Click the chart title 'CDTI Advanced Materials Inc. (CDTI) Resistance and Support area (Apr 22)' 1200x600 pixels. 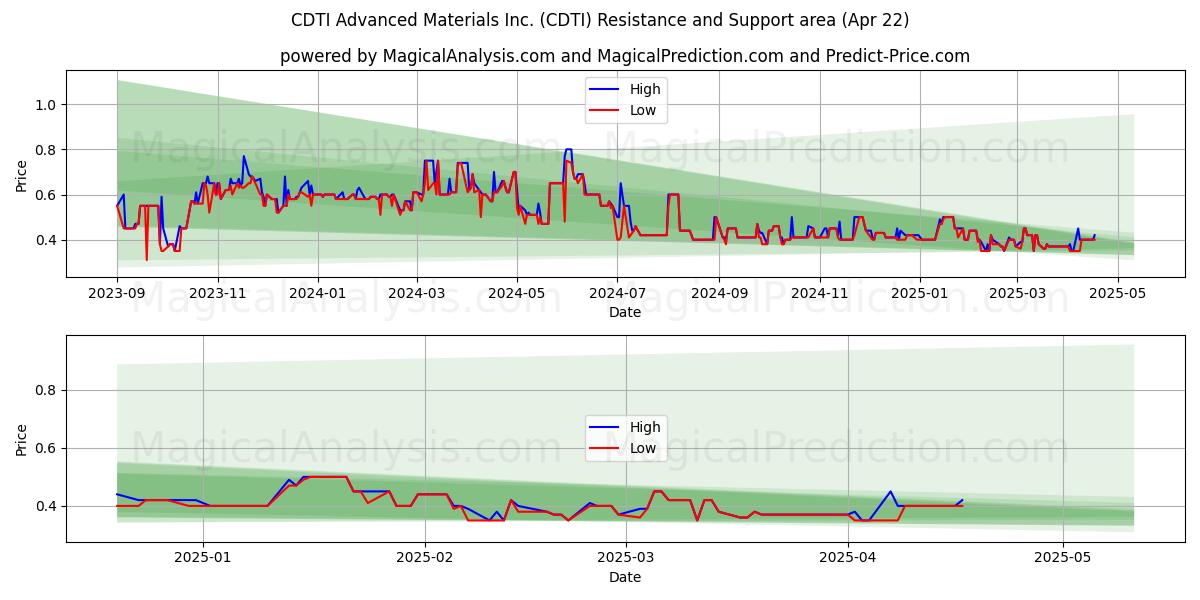[600, 20]
